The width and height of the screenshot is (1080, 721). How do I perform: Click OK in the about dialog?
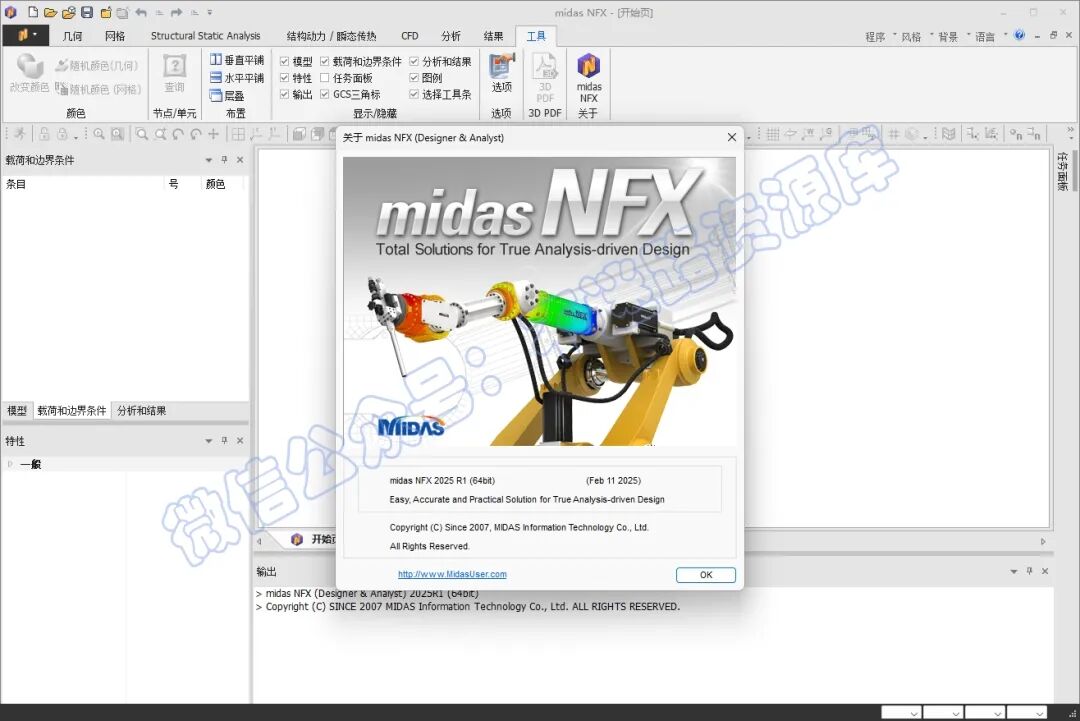coord(706,574)
